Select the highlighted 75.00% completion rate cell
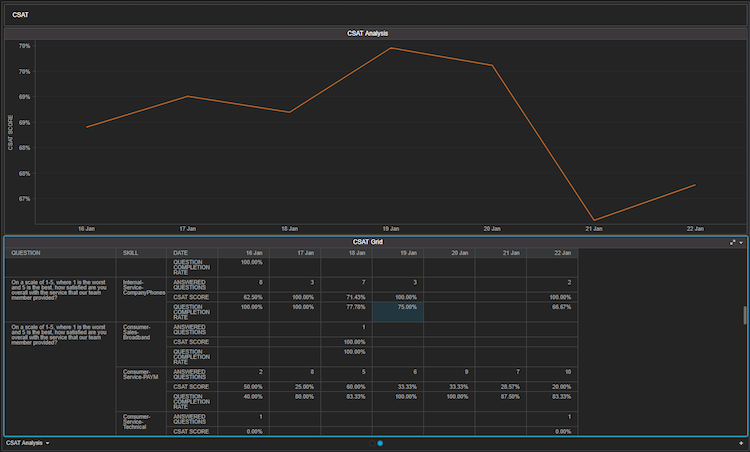Screen dimensions: 750x452 click(398, 312)
